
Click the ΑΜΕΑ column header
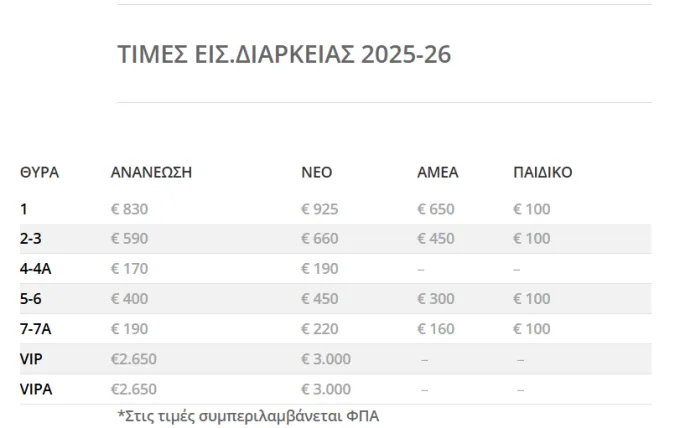pos(438,173)
